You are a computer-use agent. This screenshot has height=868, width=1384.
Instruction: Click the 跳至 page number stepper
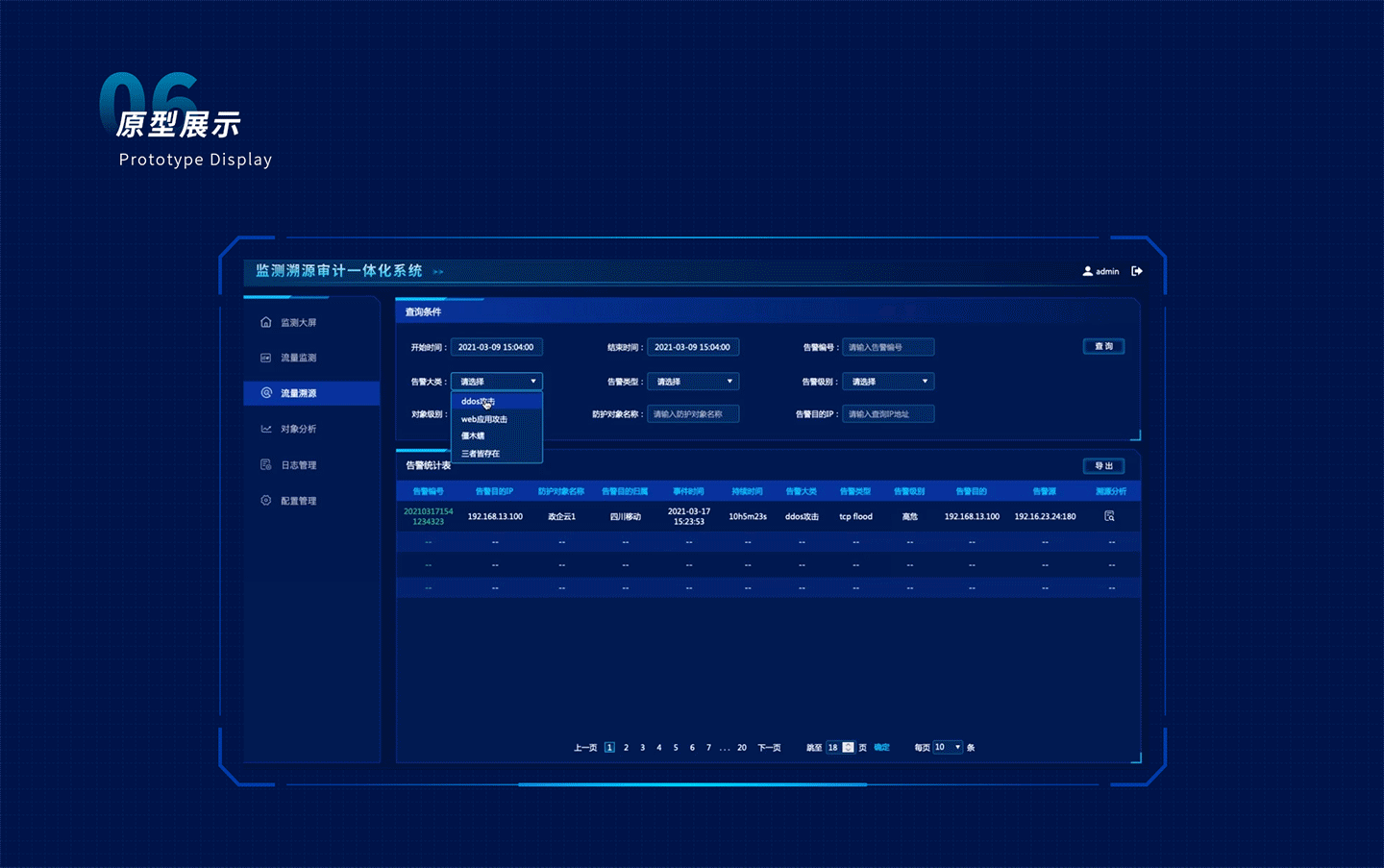point(848,747)
